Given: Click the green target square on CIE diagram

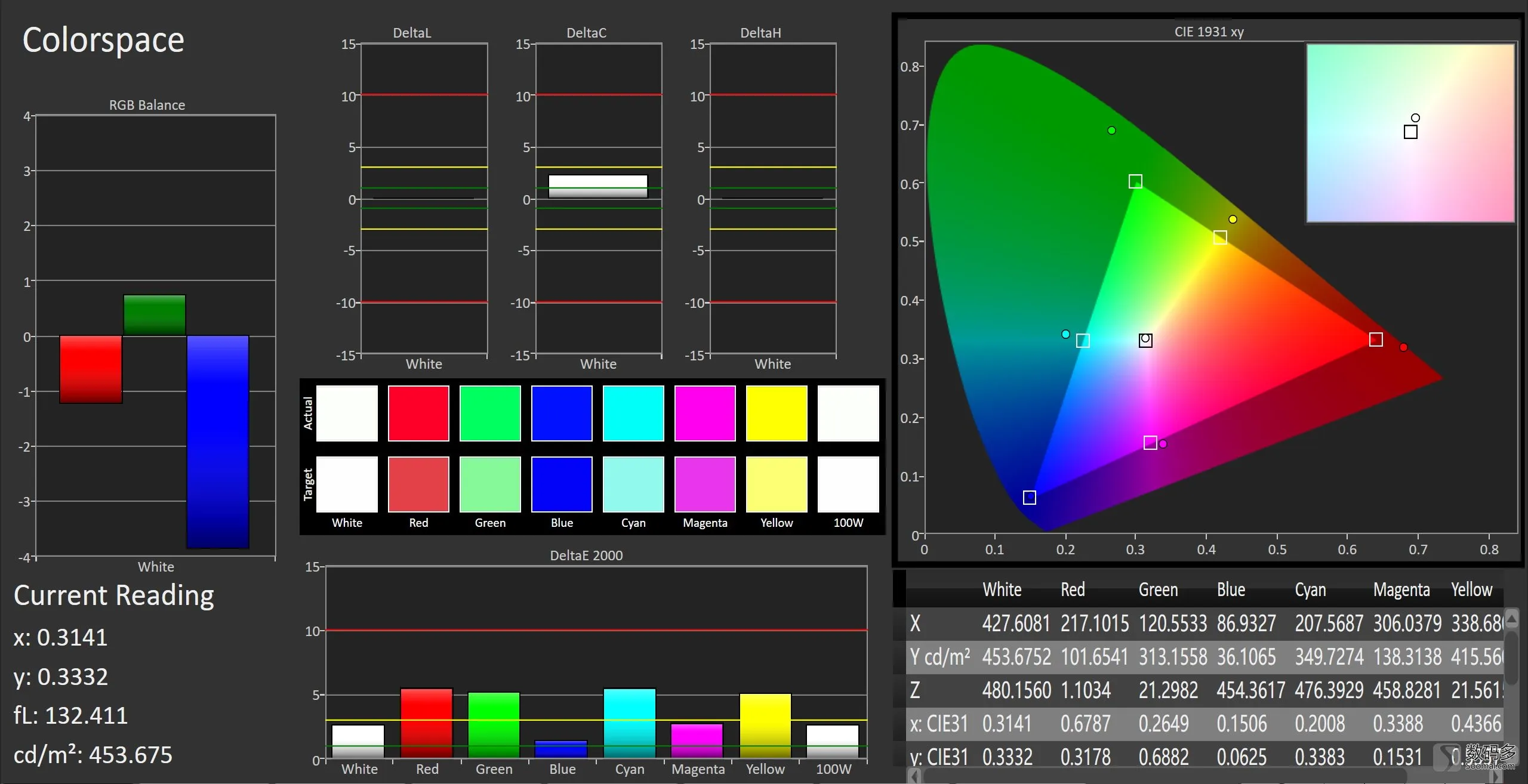Looking at the screenshot, I should click(x=1135, y=181).
